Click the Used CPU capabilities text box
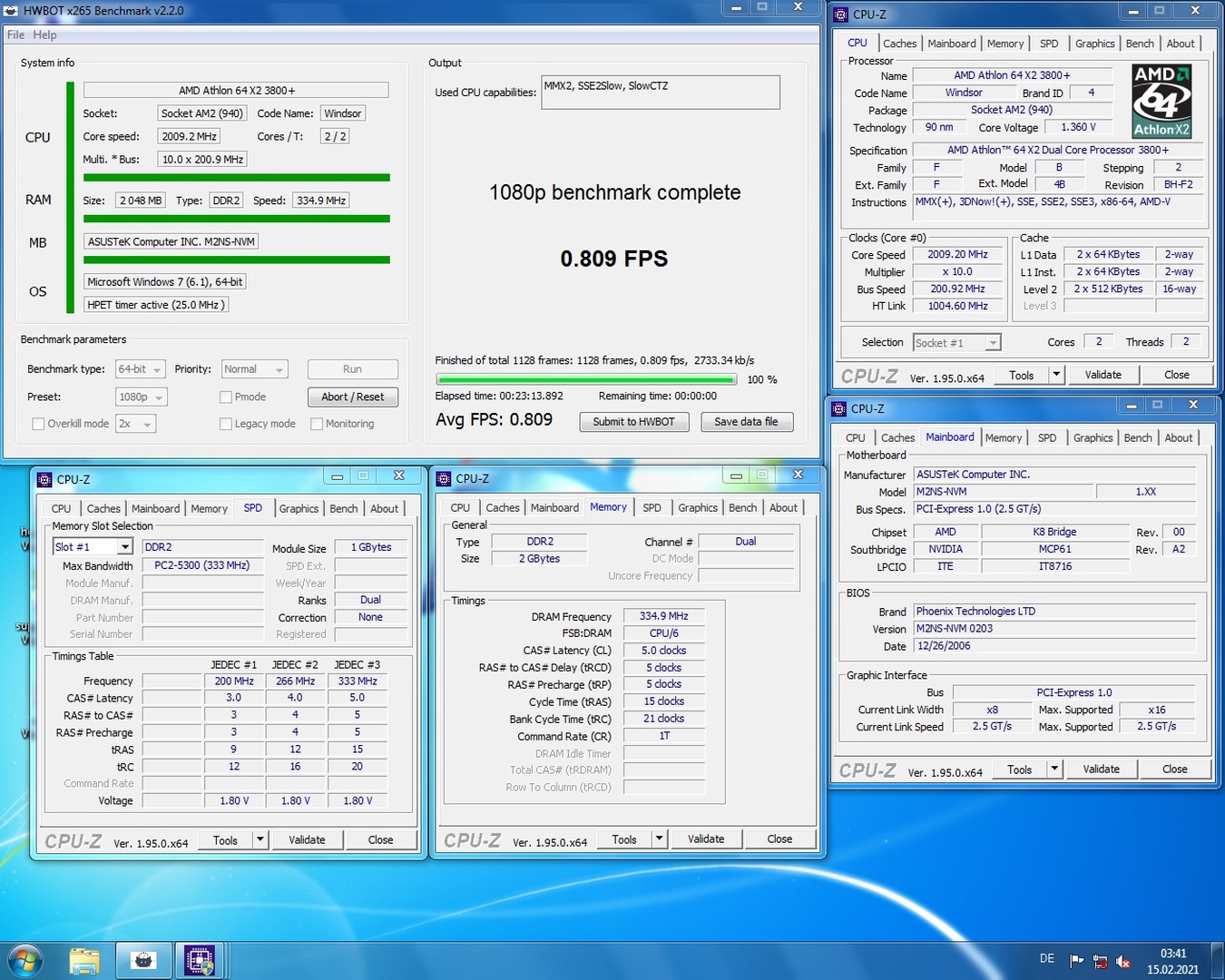 661,93
